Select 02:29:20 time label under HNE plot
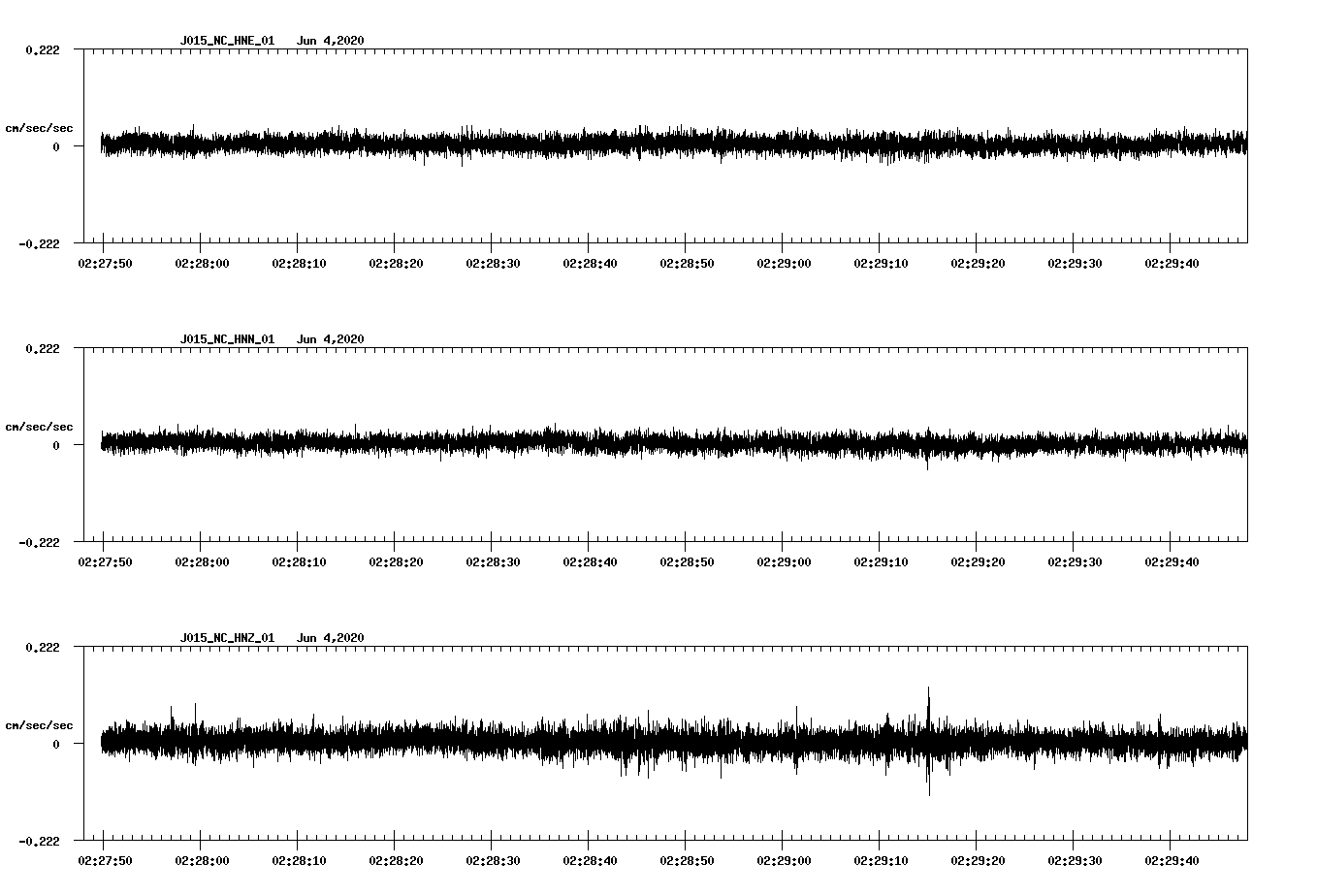1317x896 pixels. point(978,264)
